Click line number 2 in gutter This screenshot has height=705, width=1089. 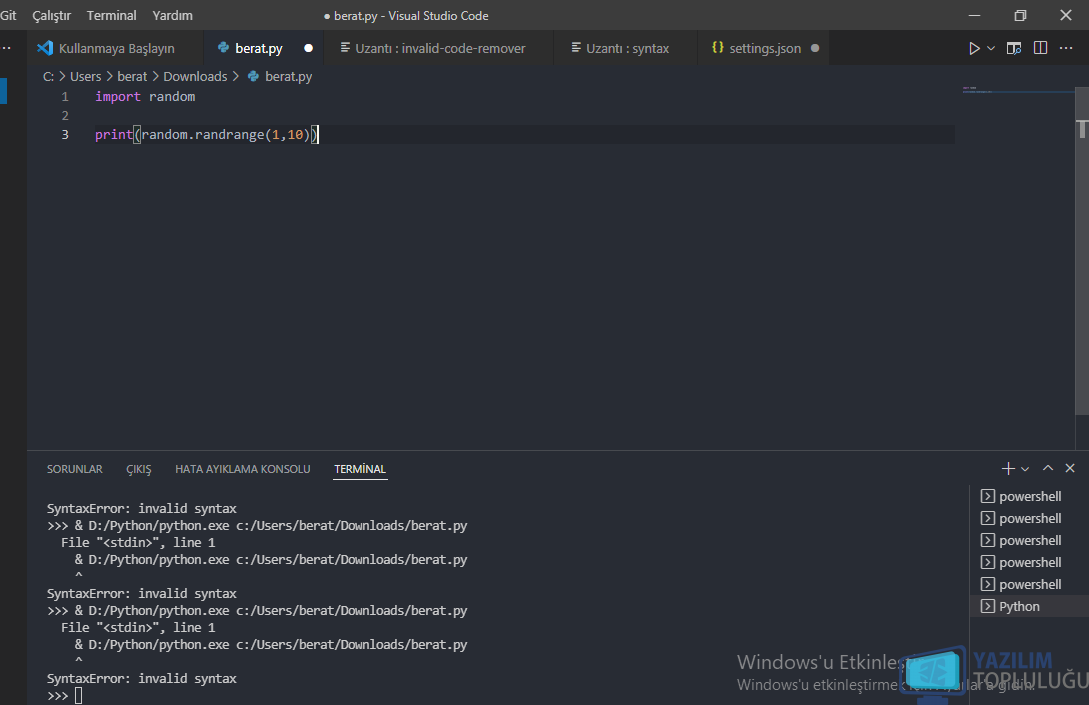click(x=65, y=115)
